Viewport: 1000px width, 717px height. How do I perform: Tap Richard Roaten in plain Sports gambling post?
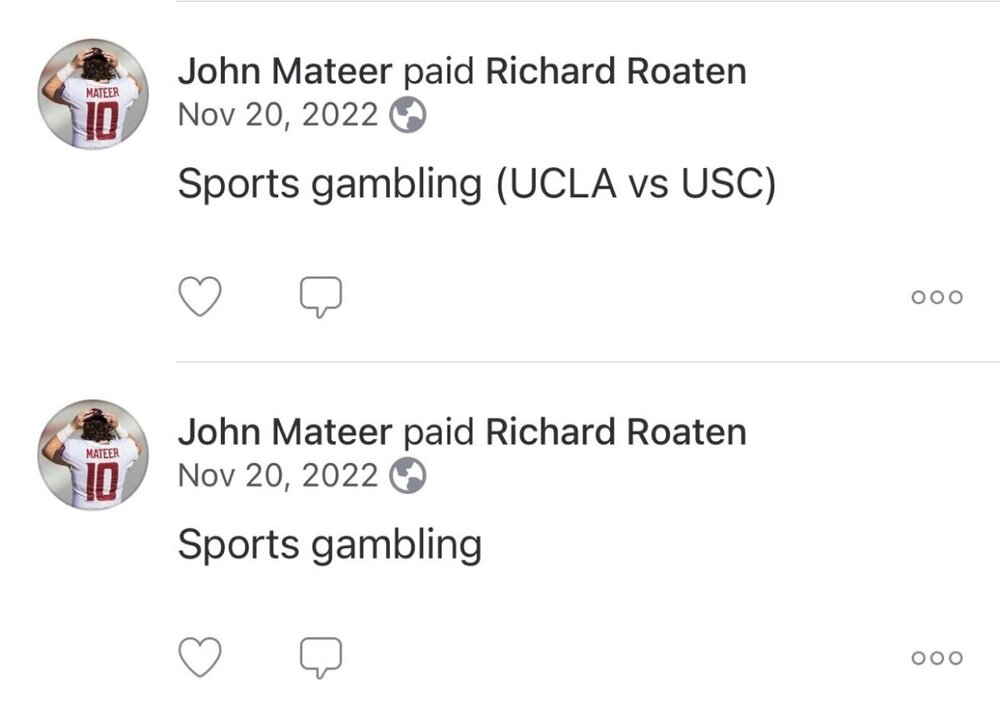pyautogui.click(x=616, y=432)
